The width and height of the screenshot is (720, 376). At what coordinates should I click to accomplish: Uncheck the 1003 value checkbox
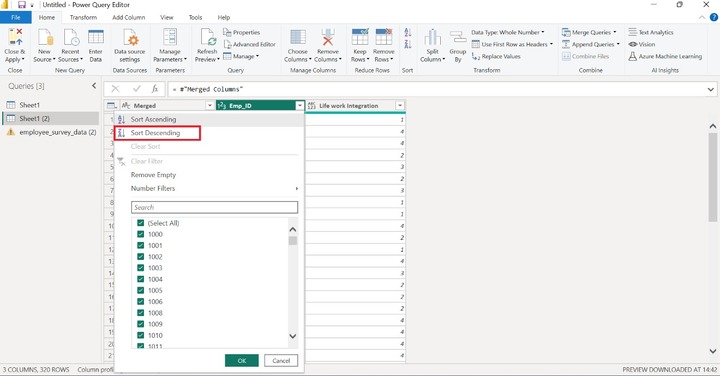(x=141, y=268)
